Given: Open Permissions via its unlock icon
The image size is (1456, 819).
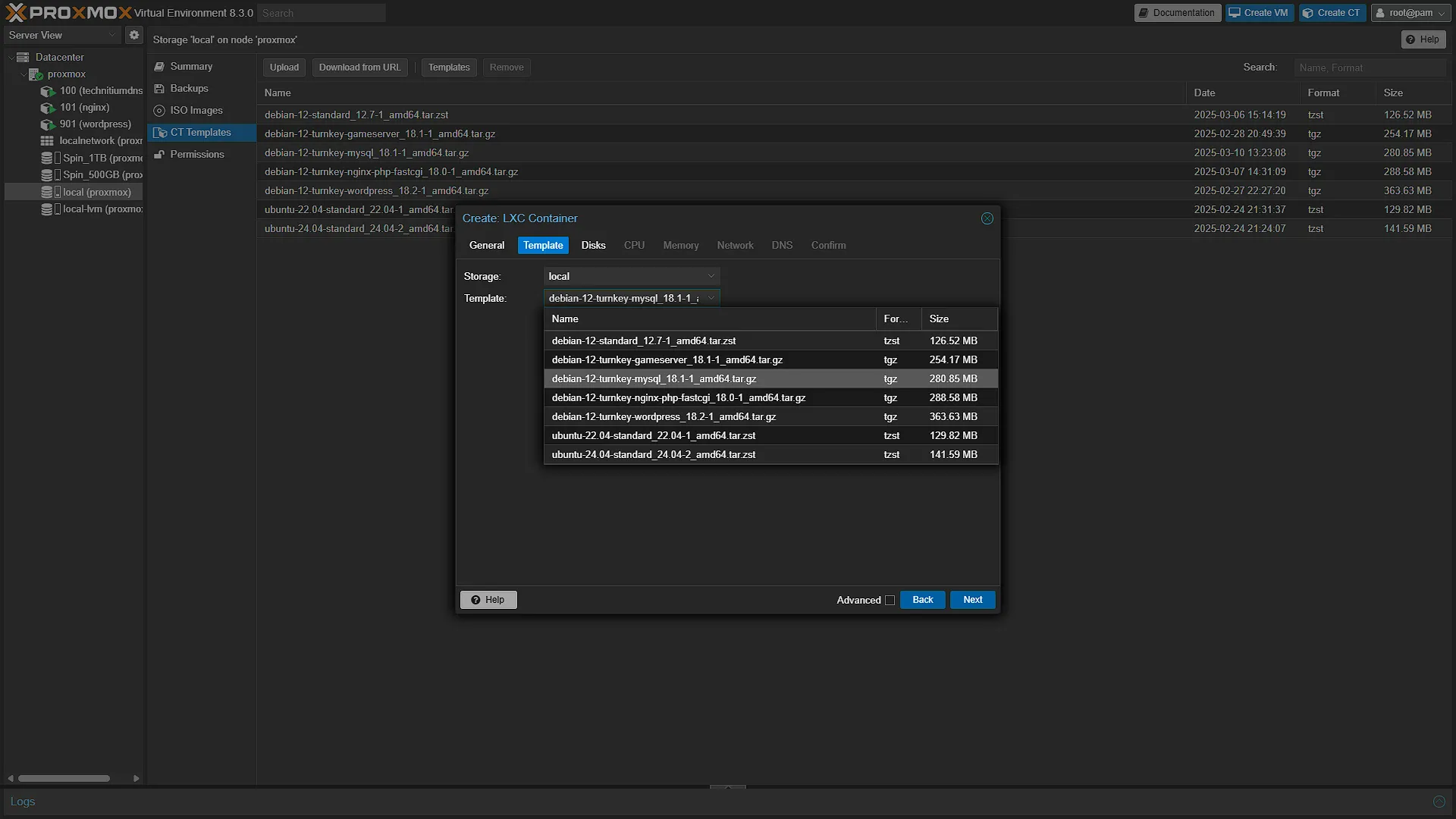Looking at the screenshot, I should (159, 155).
